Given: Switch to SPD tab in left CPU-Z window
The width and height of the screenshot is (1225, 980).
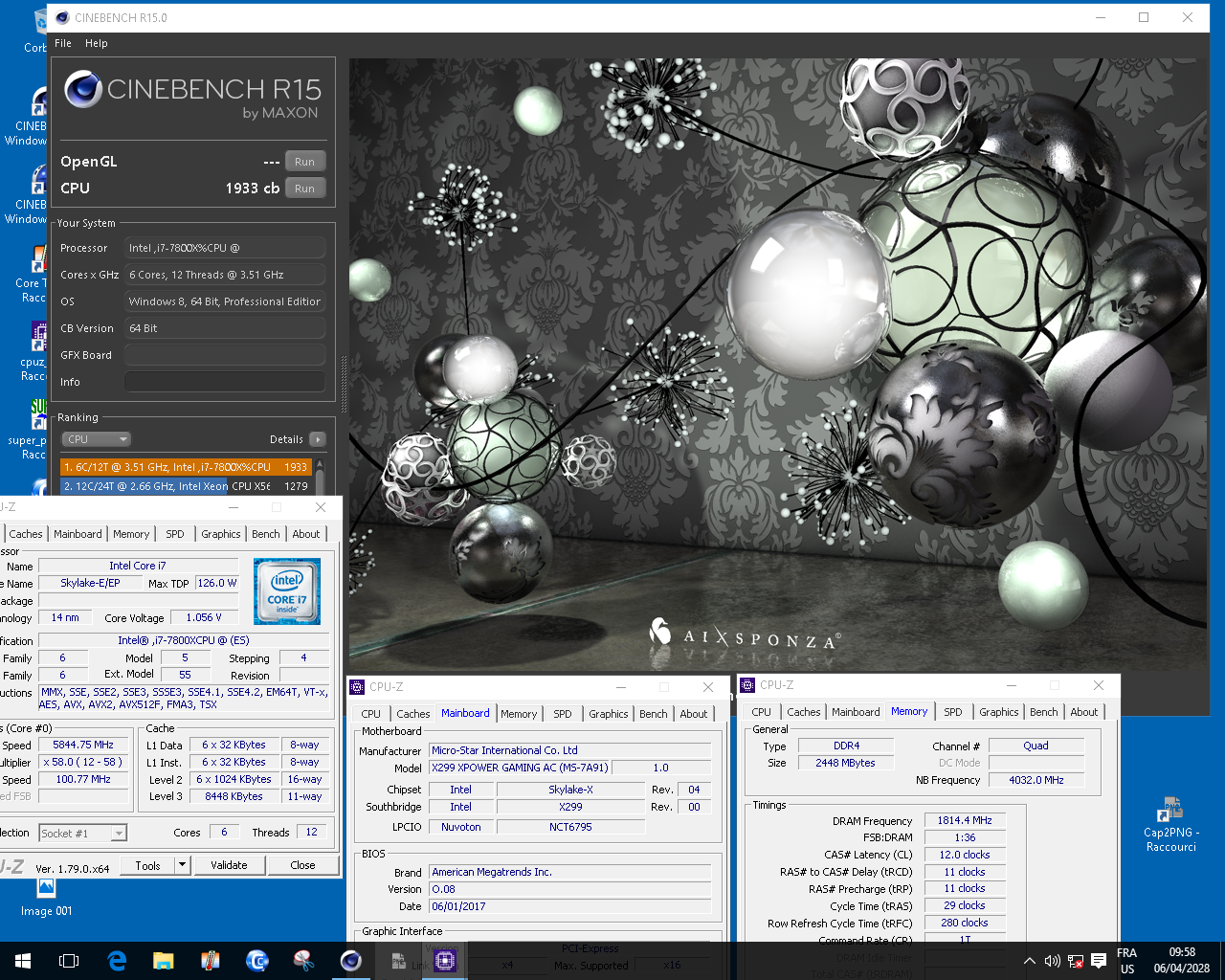Looking at the screenshot, I should point(175,534).
